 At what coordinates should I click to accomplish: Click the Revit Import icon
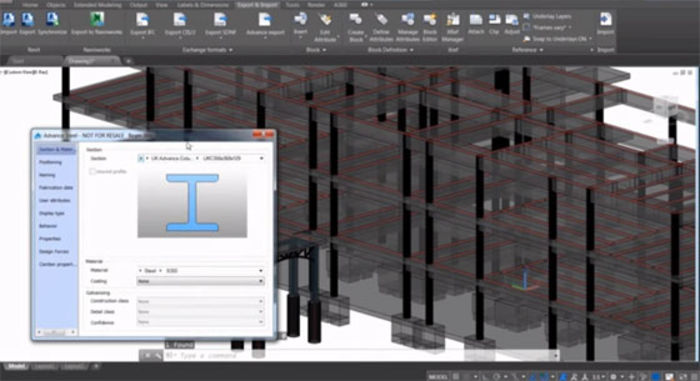tap(8, 20)
